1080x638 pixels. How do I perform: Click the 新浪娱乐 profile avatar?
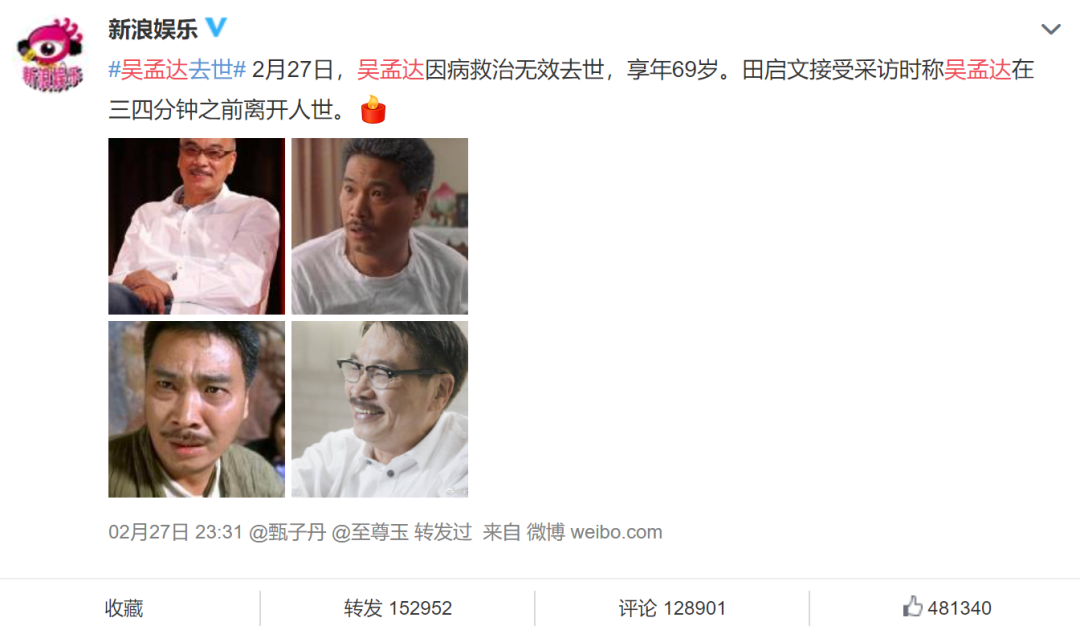coord(50,54)
